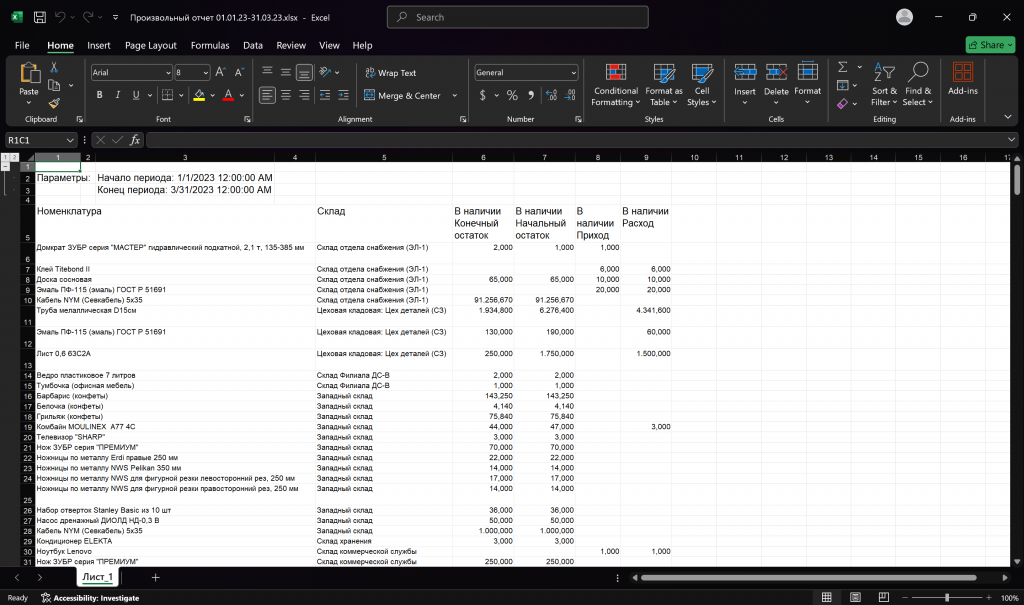The height and width of the screenshot is (605, 1024).
Task: Increase indent in Alignment group
Action: 344,95
